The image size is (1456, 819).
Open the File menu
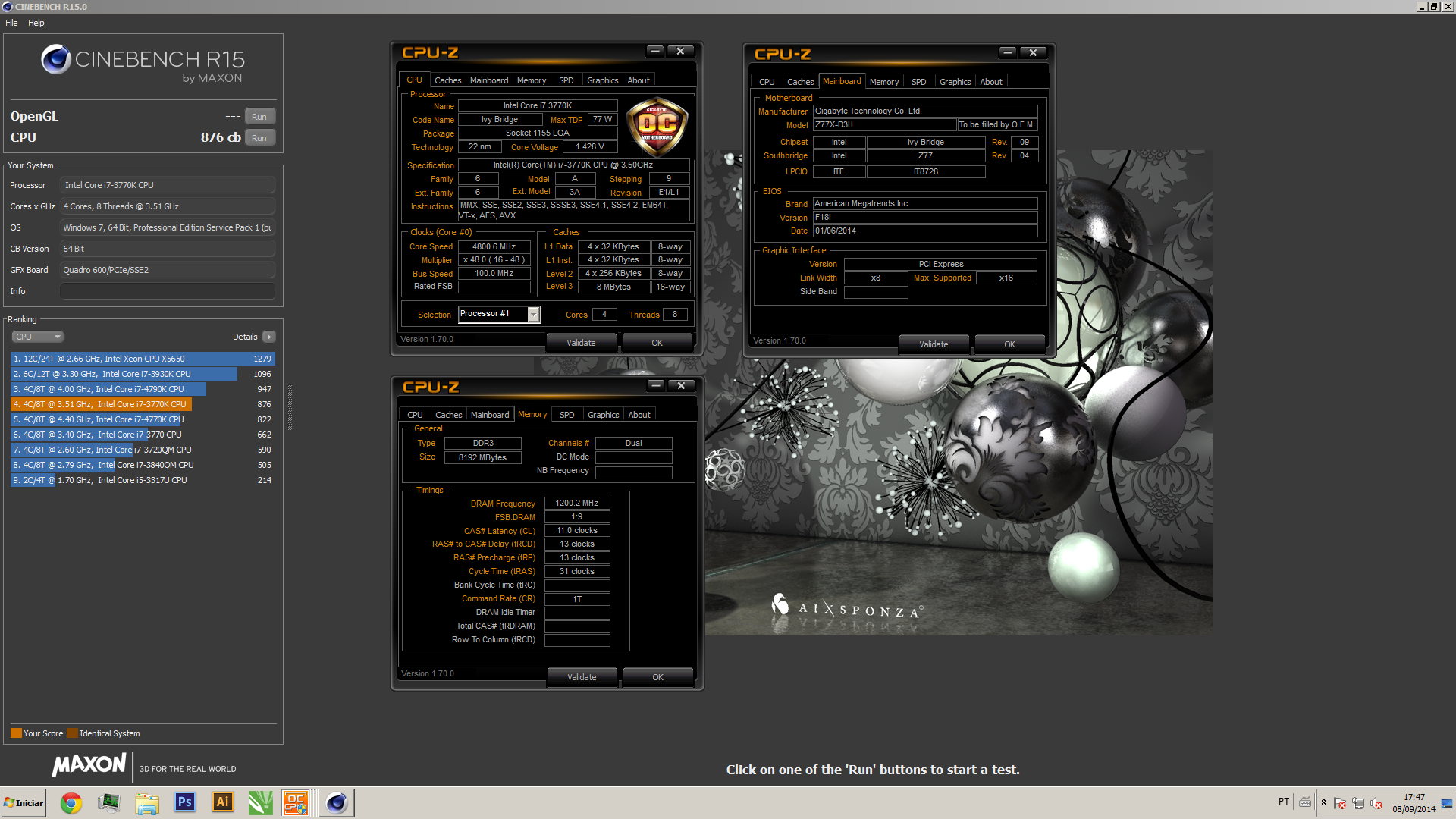(x=11, y=23)
